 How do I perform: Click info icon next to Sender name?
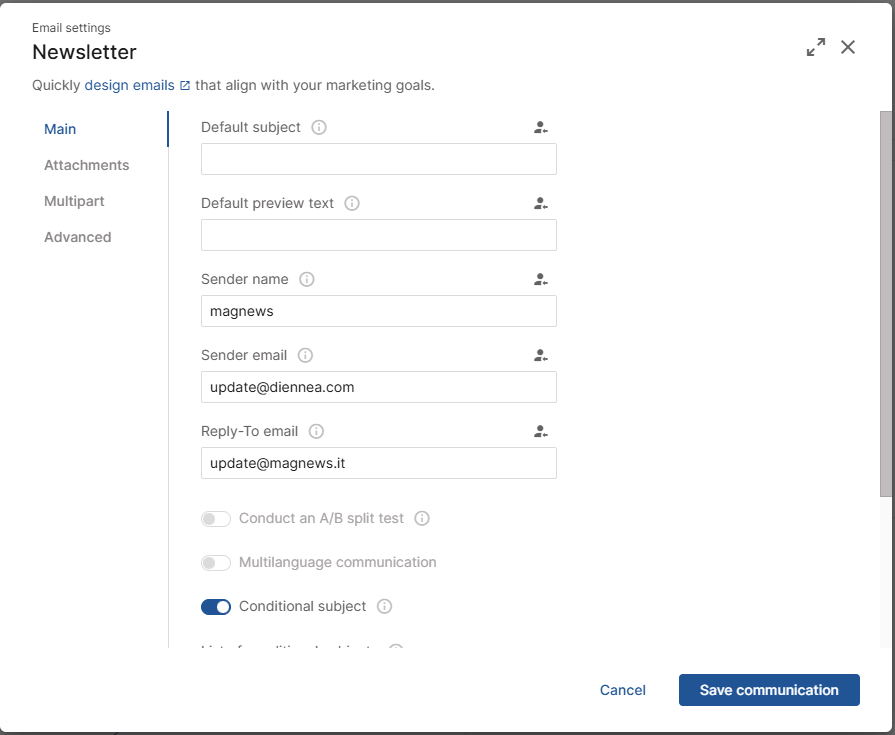tap(307, 279)
